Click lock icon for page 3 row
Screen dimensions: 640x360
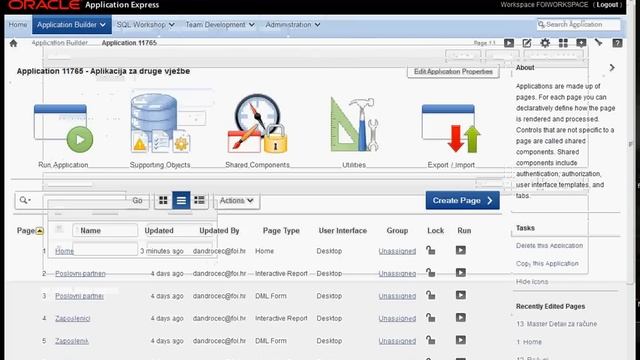point(431,295)
